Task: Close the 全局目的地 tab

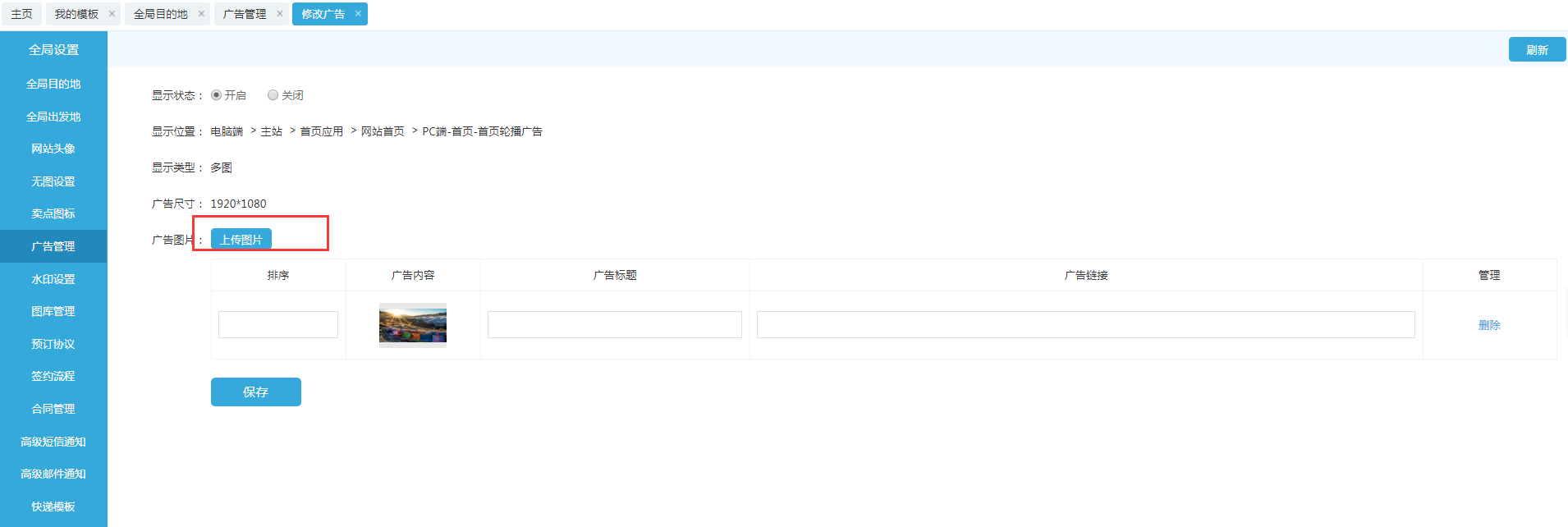Action: (x=201, y=14)
